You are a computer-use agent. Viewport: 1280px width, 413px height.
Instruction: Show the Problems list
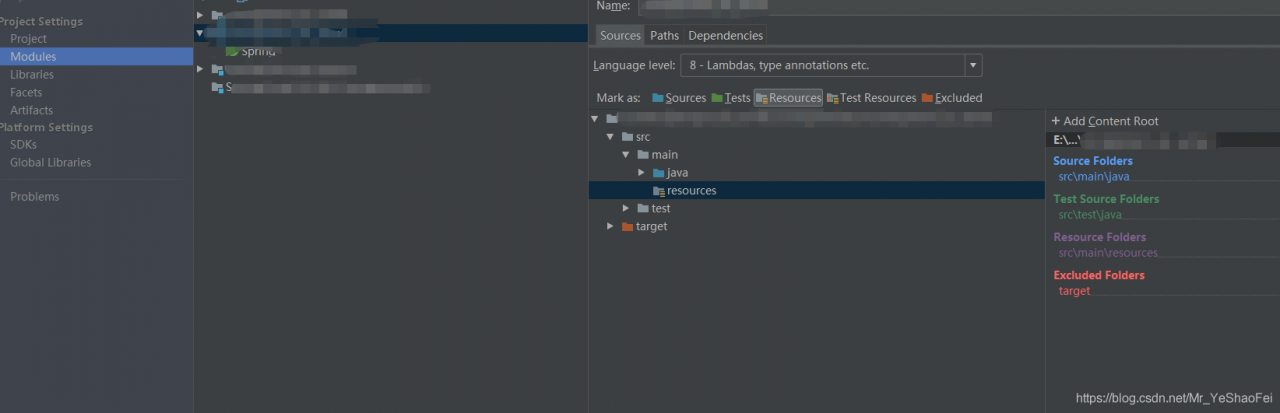pyautogui.click(x=34, y=197)
